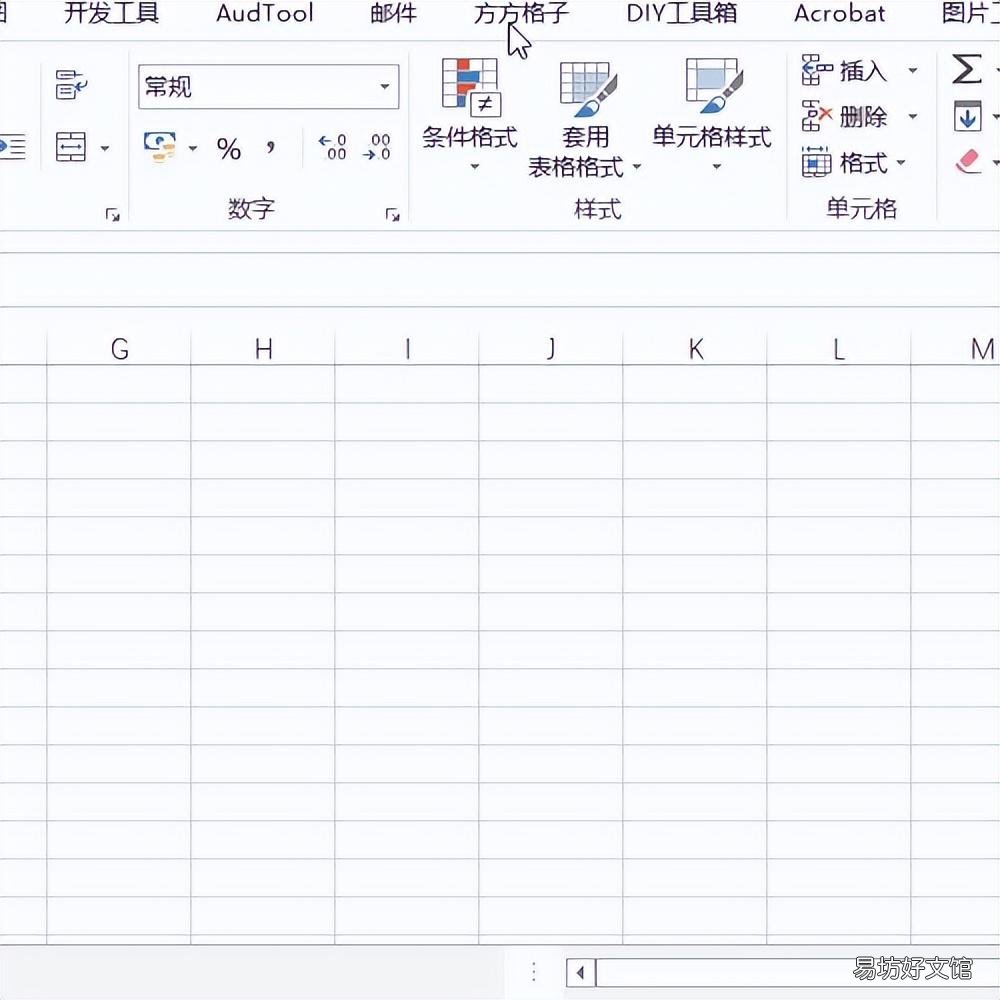
Task: Open the 常规 number format combo box
Action: [268, 86]
